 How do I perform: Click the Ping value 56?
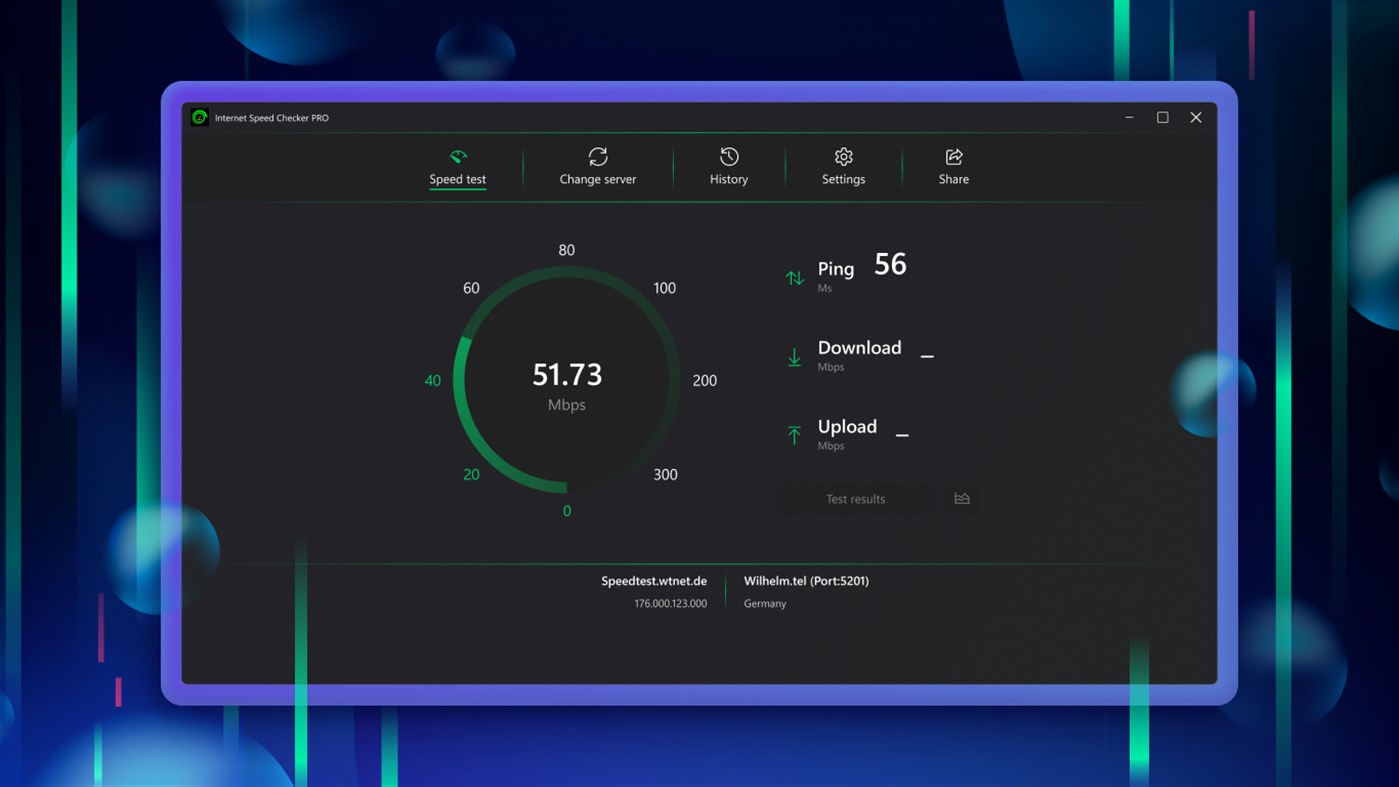[x=890, y=264]
